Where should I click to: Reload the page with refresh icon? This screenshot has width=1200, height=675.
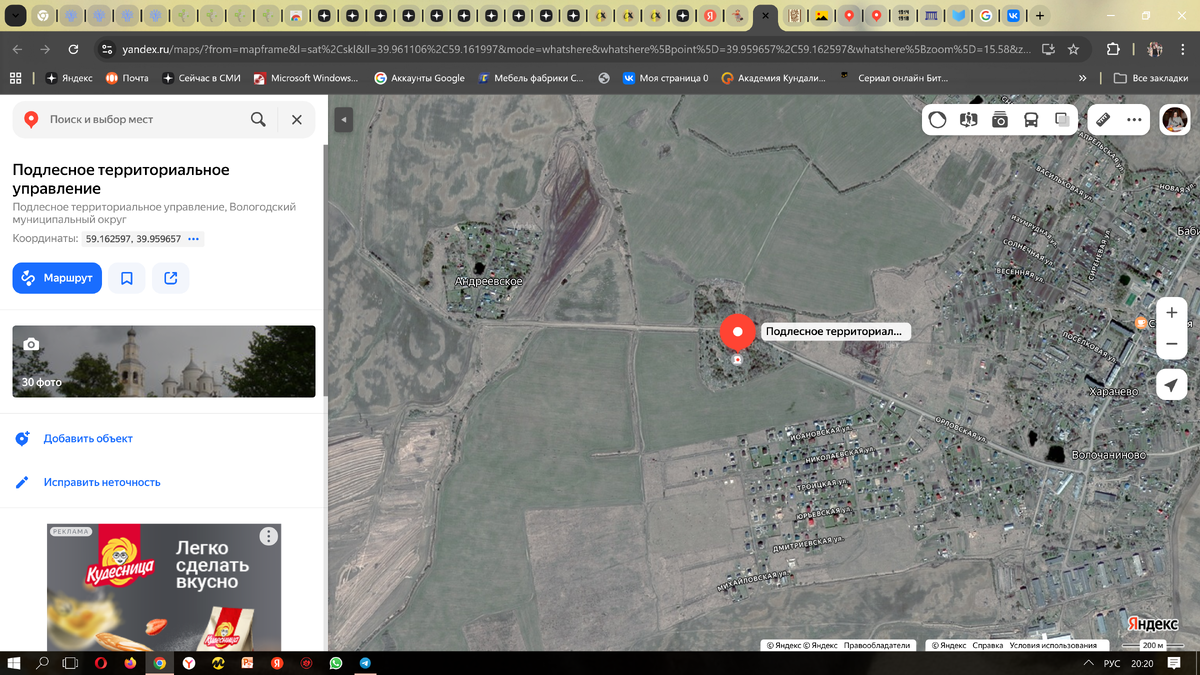point(73,49)
